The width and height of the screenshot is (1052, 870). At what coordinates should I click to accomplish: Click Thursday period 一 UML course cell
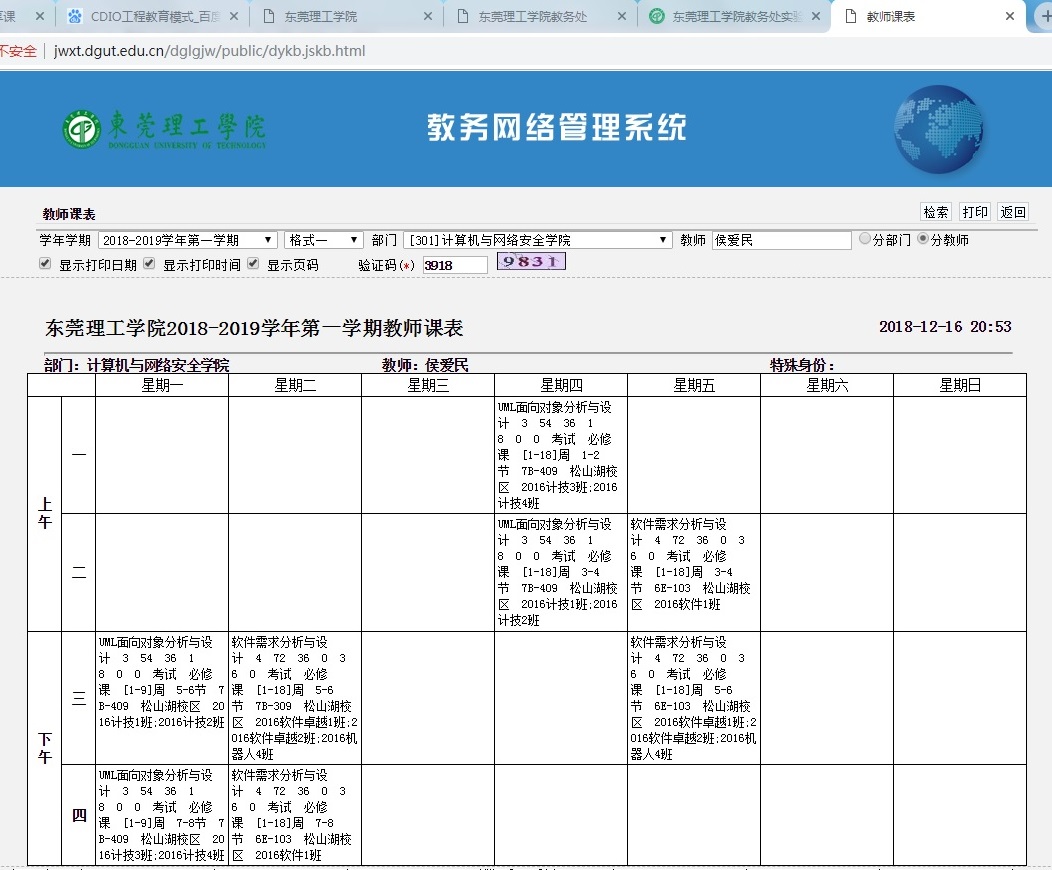click(x=561, y=455)
